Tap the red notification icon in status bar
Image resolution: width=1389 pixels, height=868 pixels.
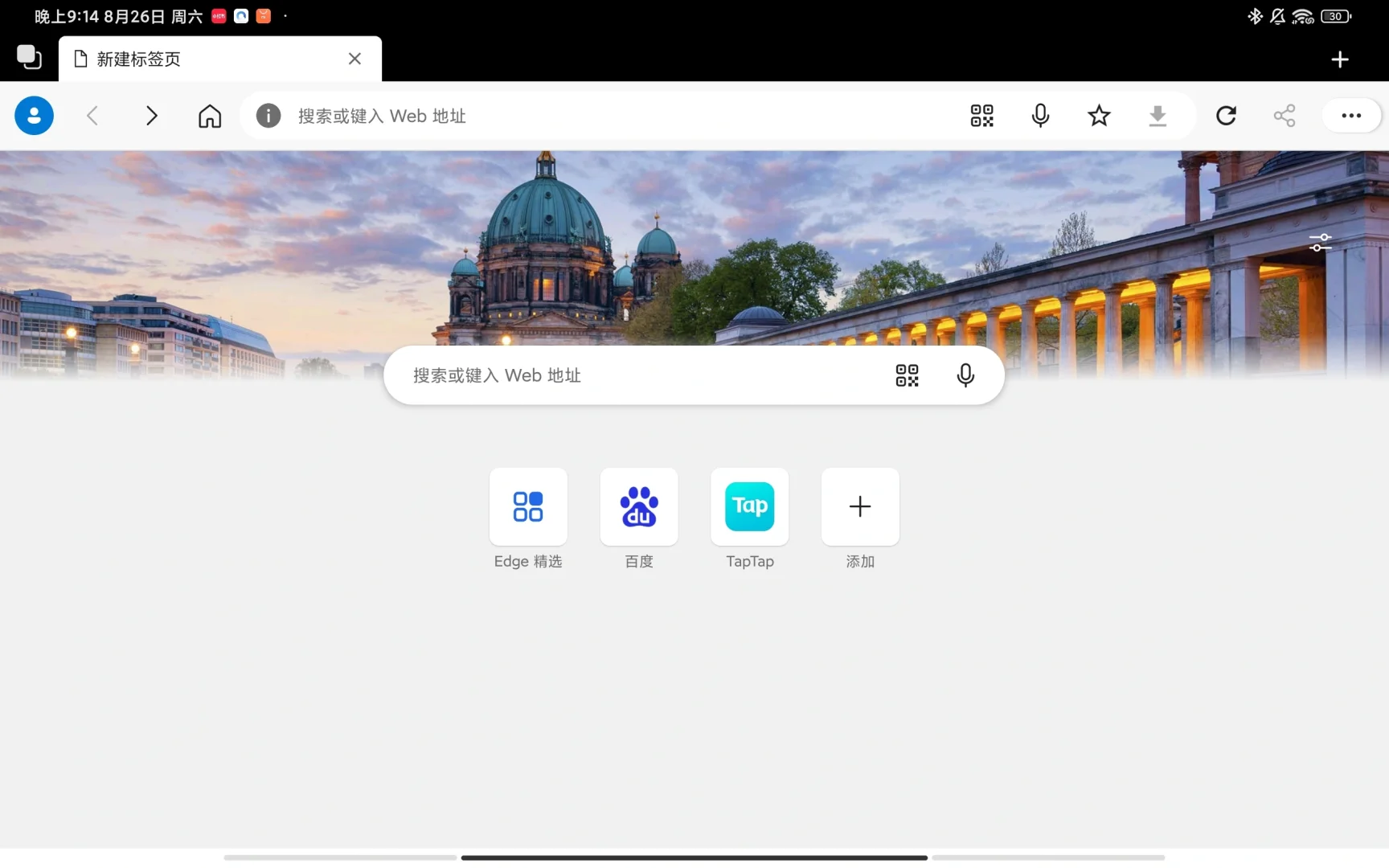[x=219, y=16]
